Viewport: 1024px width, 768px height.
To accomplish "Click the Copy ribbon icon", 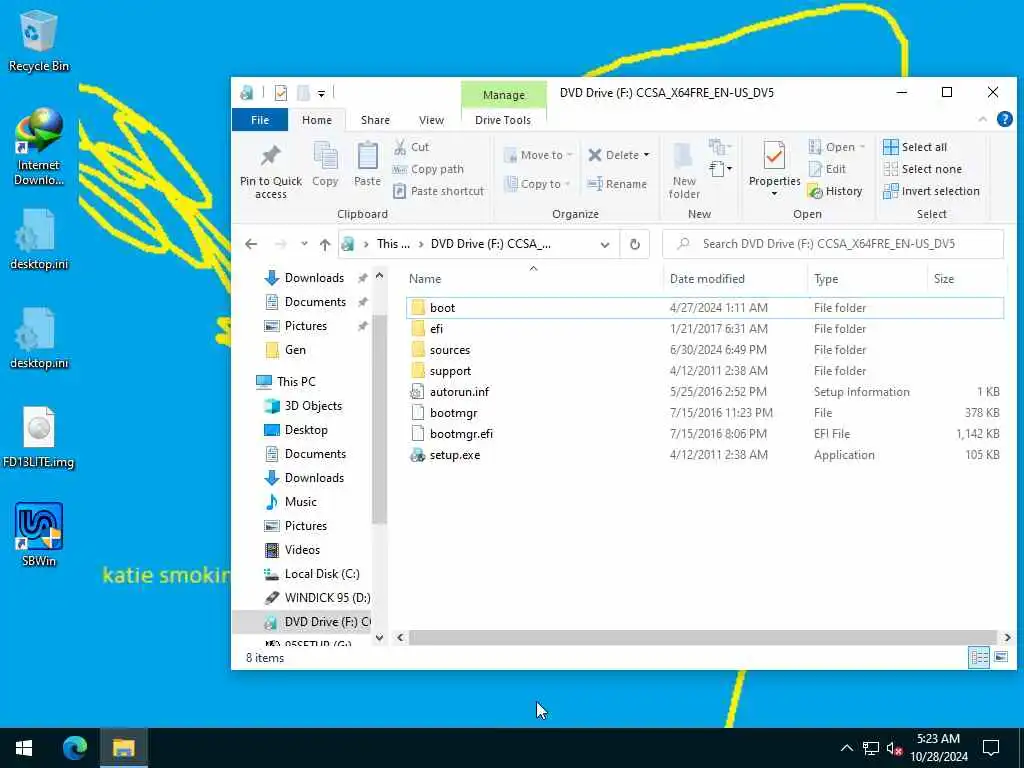I will pyautogui.click(x=325, y=165).
